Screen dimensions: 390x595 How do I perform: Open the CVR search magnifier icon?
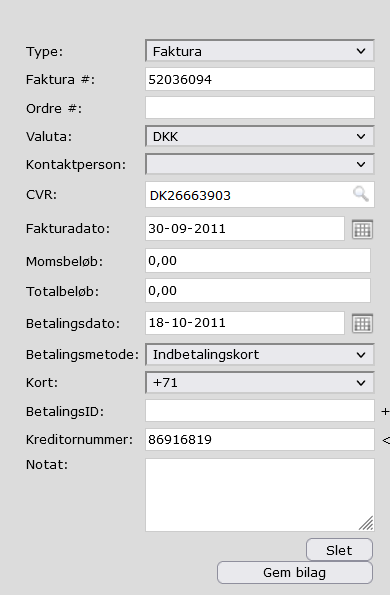(x=360, y=194)
